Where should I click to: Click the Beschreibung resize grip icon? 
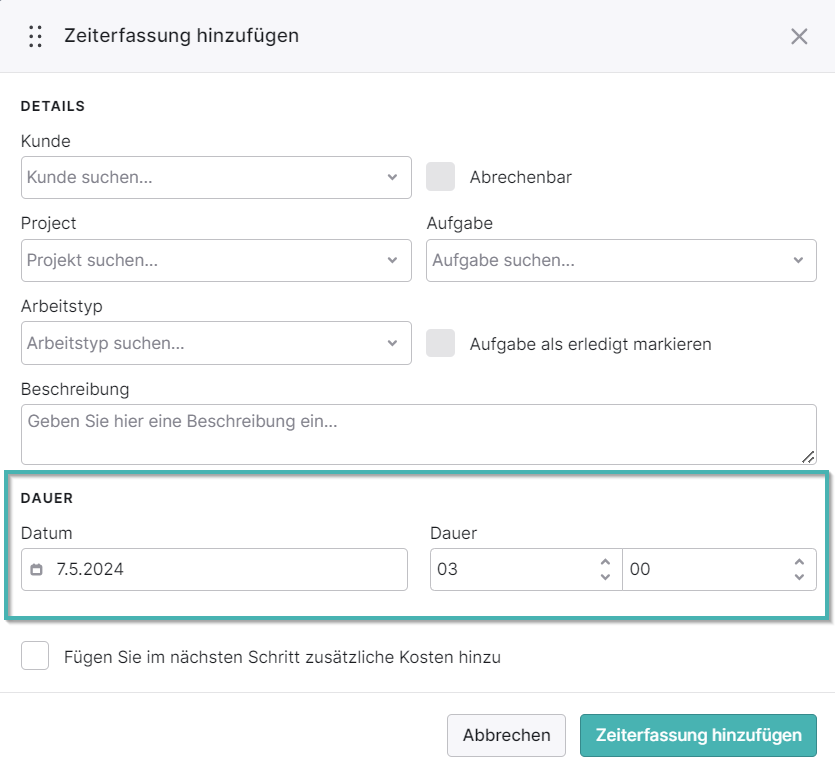click(808, 457)
